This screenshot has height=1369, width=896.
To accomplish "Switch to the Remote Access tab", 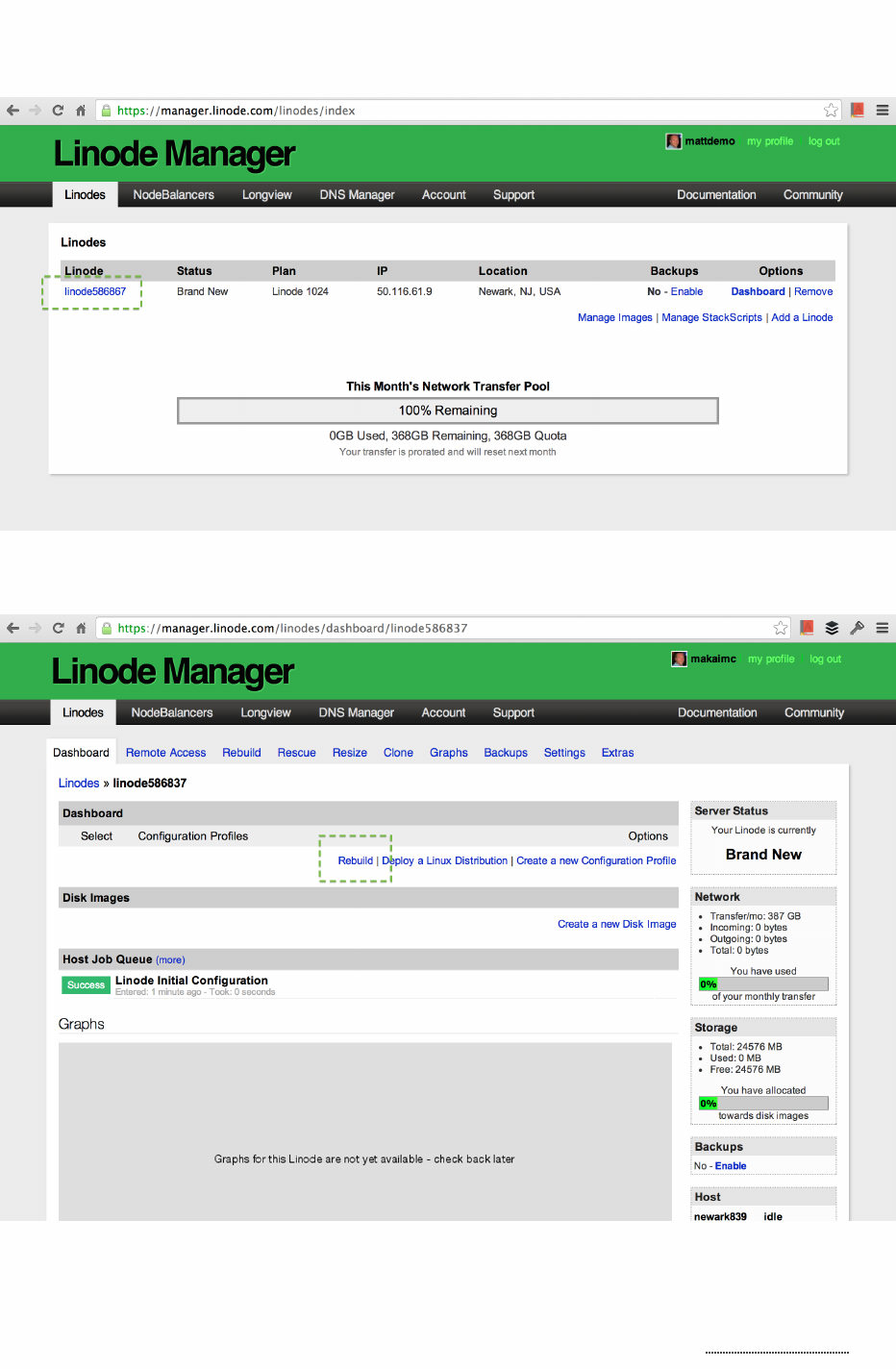I will click(165, 753).
